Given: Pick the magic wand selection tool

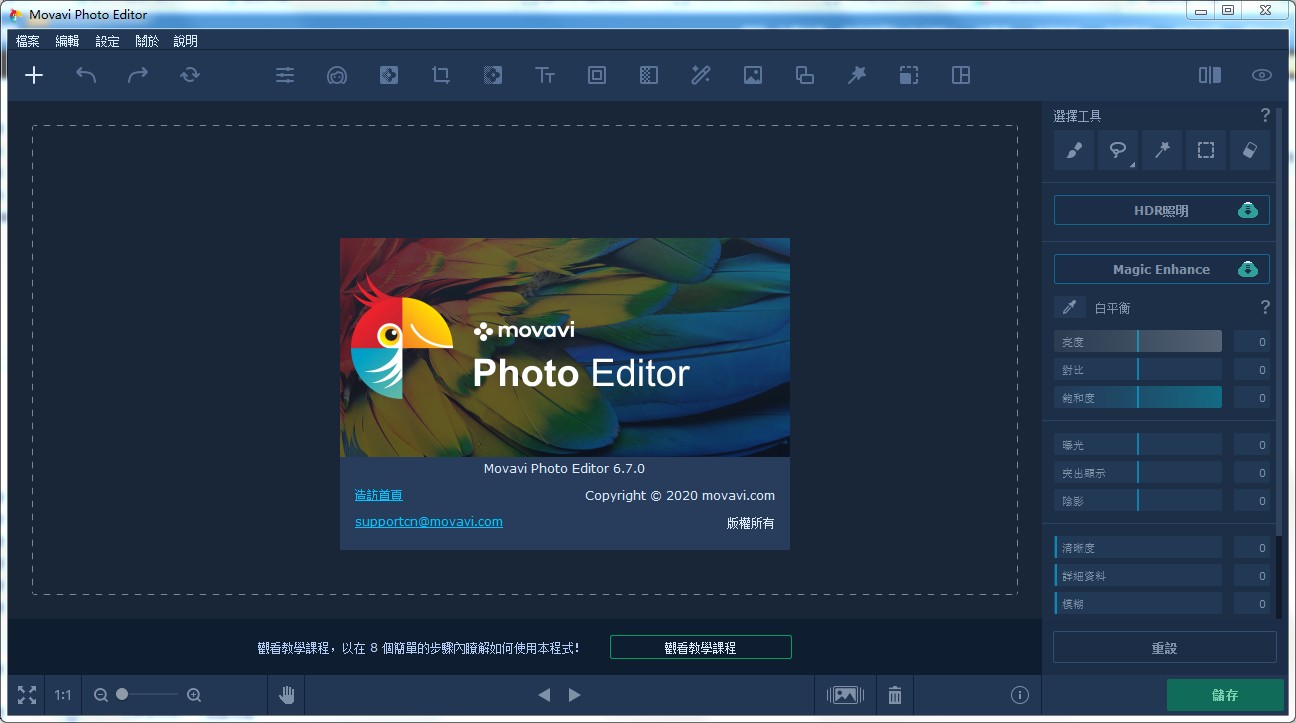Looking at the screenshot, I should [x=1162, y=150].
